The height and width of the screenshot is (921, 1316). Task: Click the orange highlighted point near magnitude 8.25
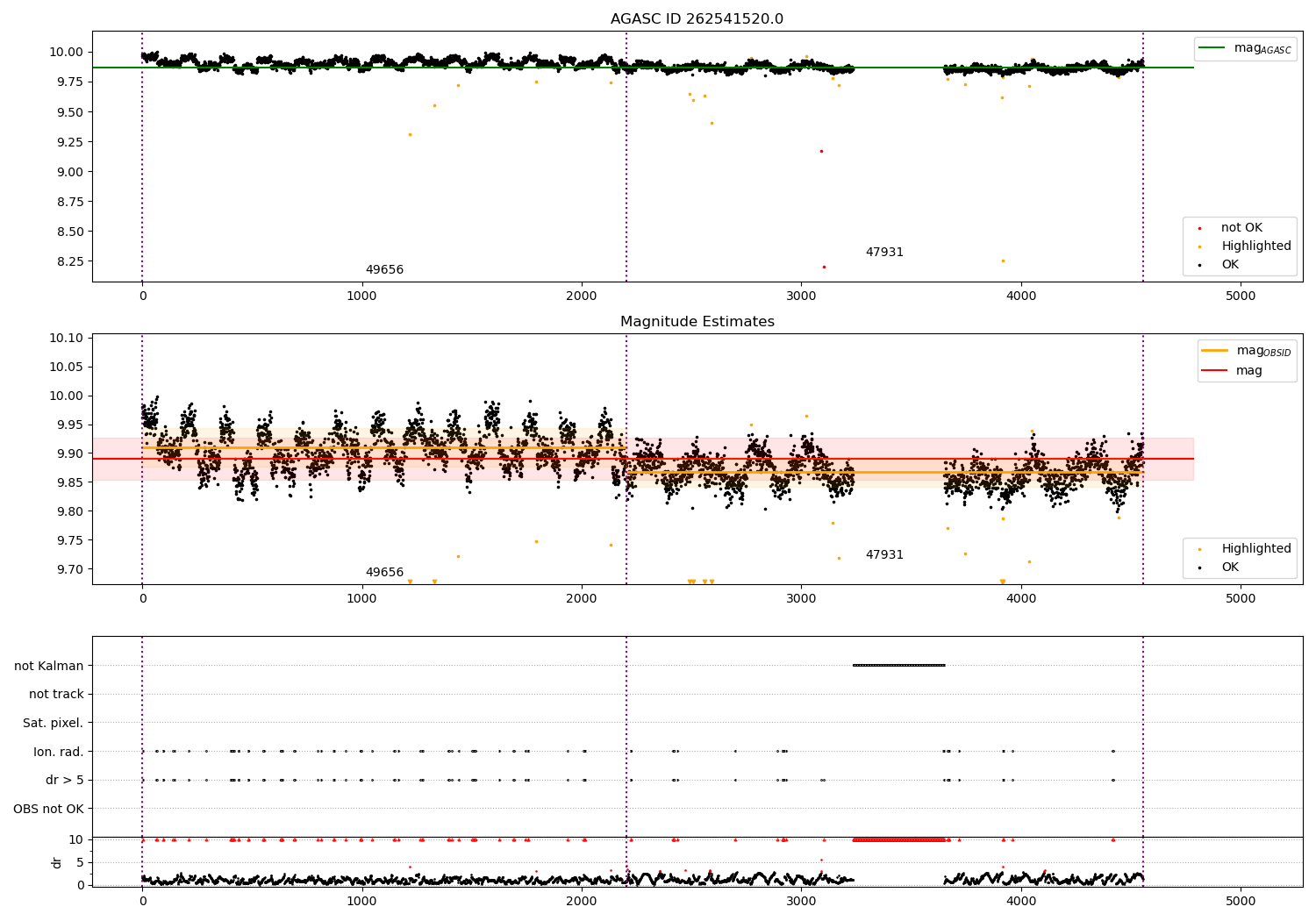pos(1003,261)
